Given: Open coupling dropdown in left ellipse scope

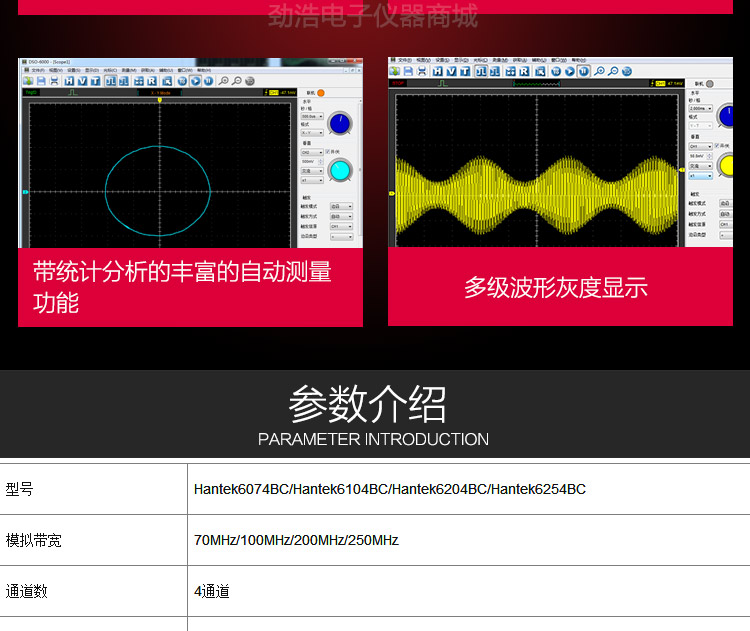Looking at the screenshot, I should 312,171.
